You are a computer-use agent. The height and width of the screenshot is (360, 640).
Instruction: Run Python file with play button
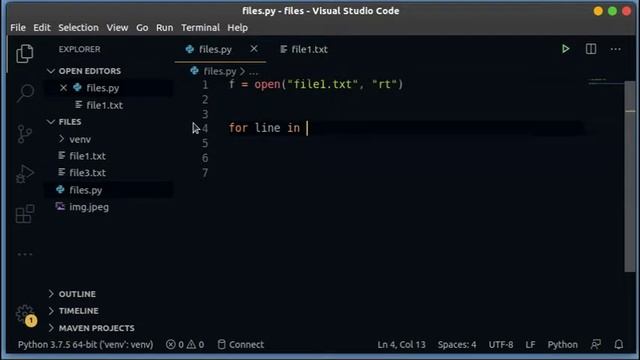(565, 49)
